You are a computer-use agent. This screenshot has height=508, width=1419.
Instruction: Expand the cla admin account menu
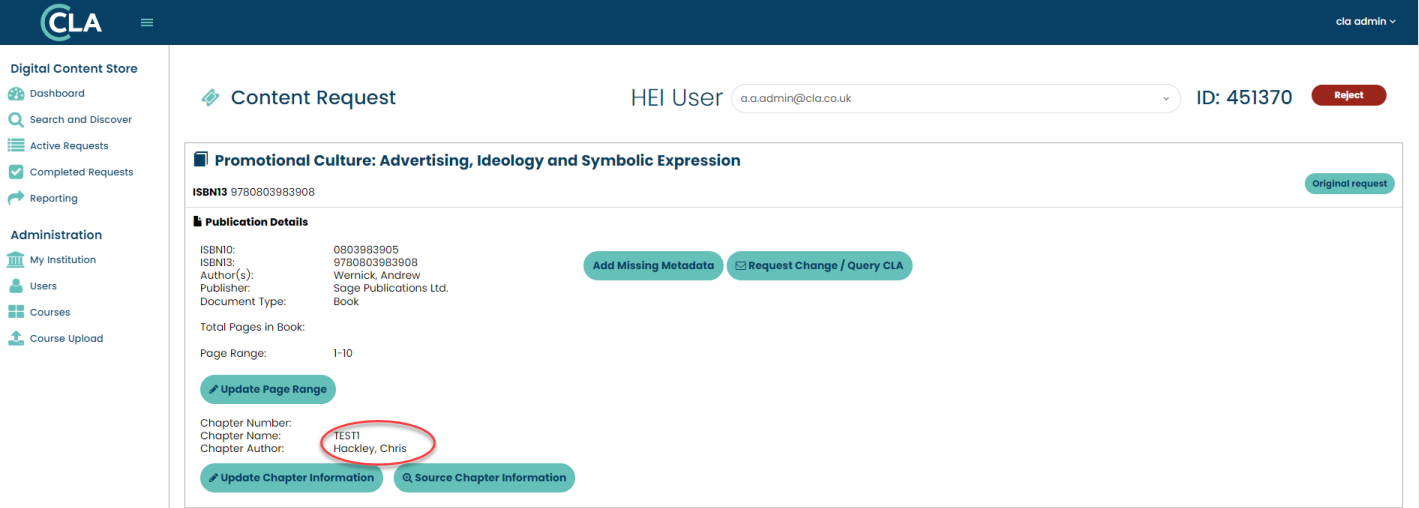(x=1365, y=21)
